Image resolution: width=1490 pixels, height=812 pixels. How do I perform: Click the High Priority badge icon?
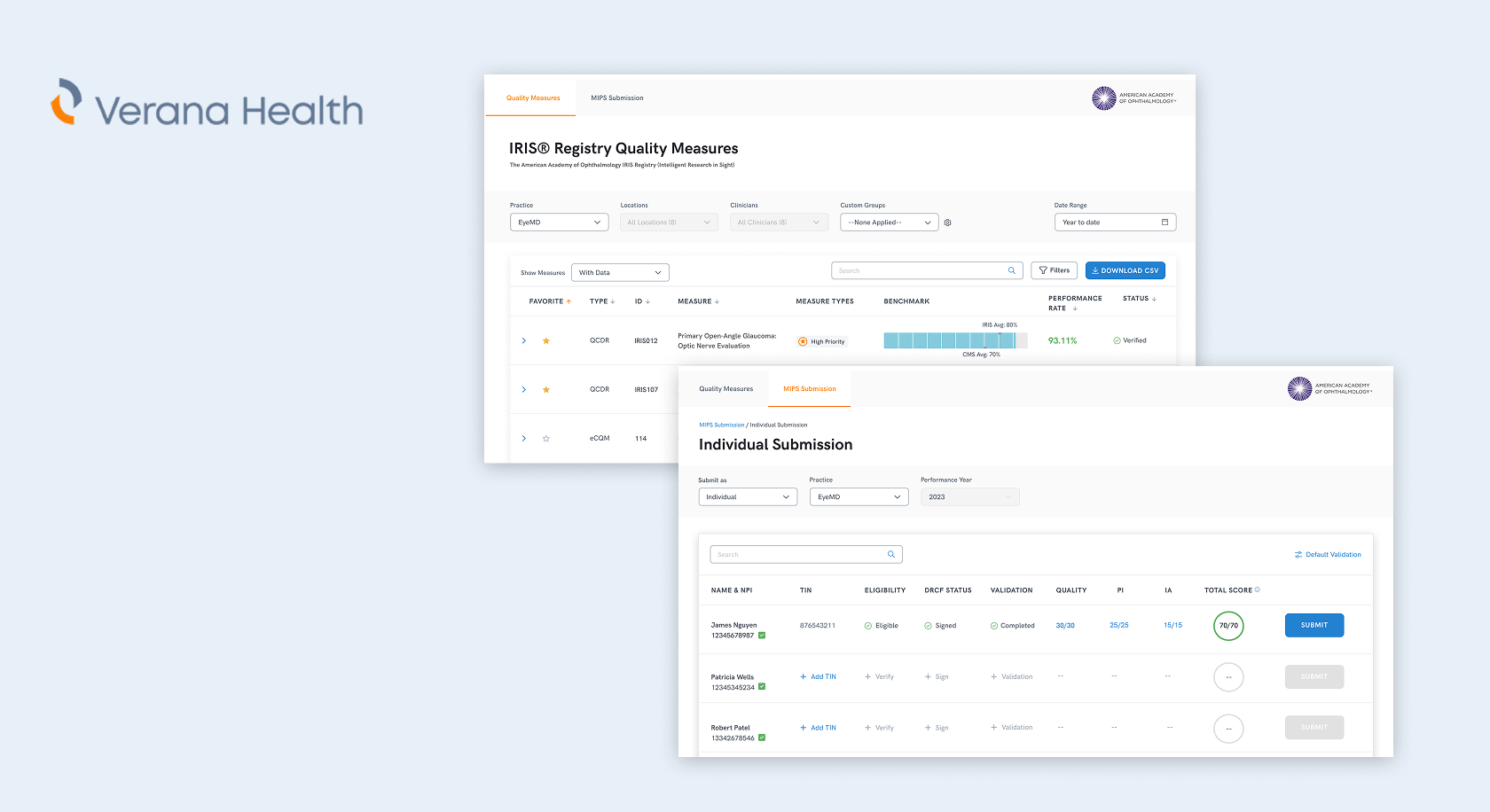pyautogui.click(x=803, y=341)
